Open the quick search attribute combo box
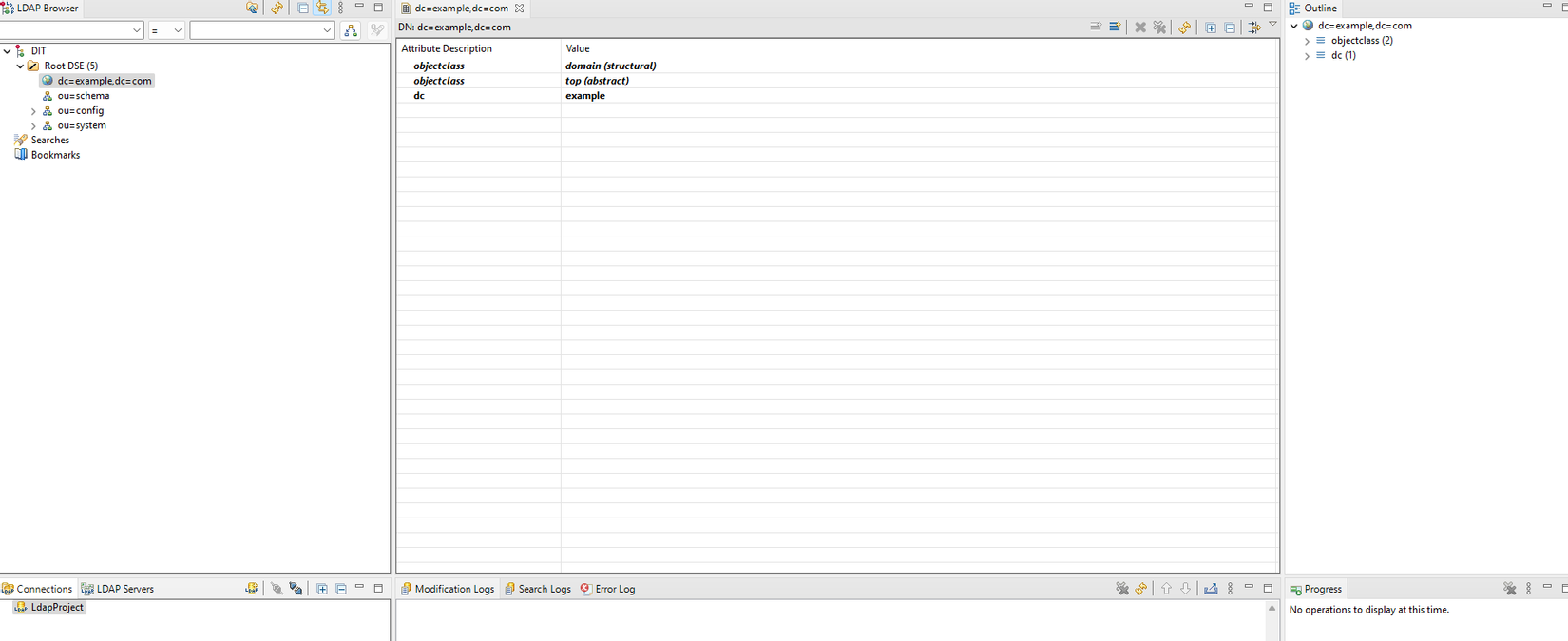The image size is (1568, 641). 72,30
